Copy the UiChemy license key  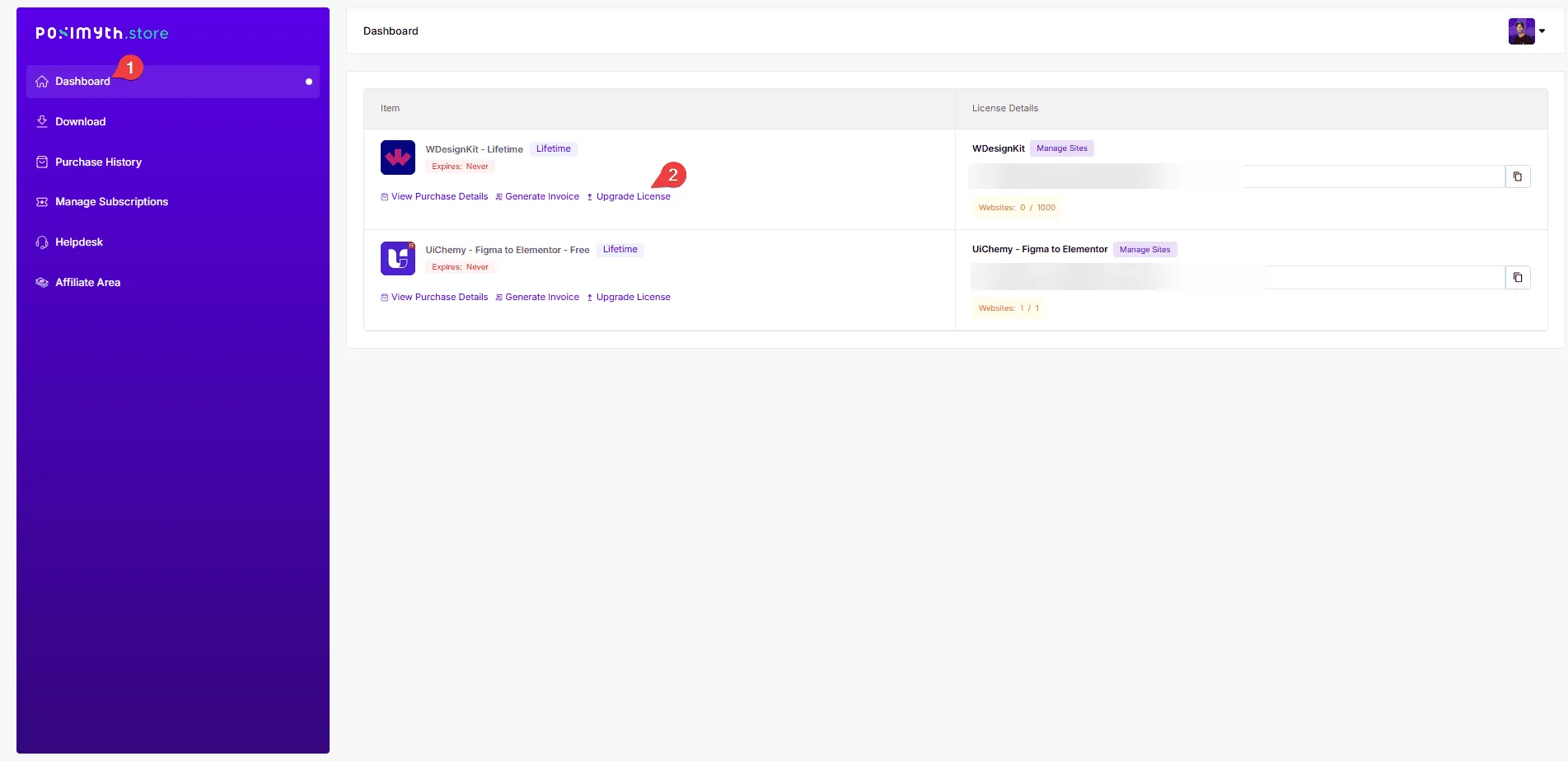pyautogui.click(x=1517, y=278)
